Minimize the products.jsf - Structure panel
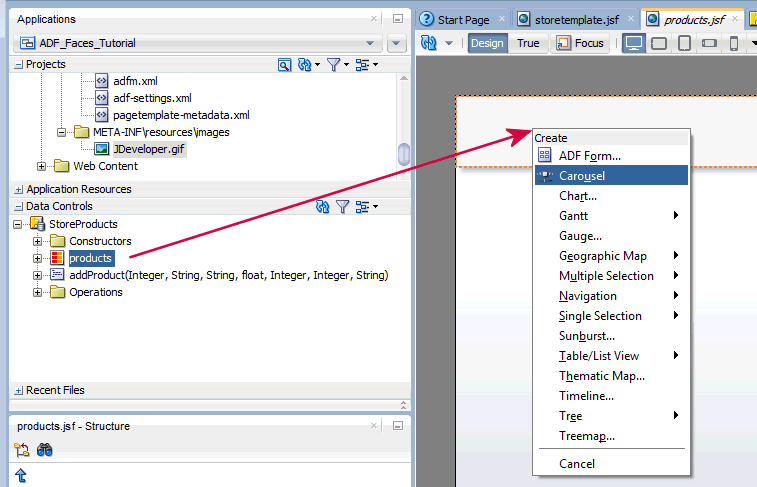 pos(398,426)
